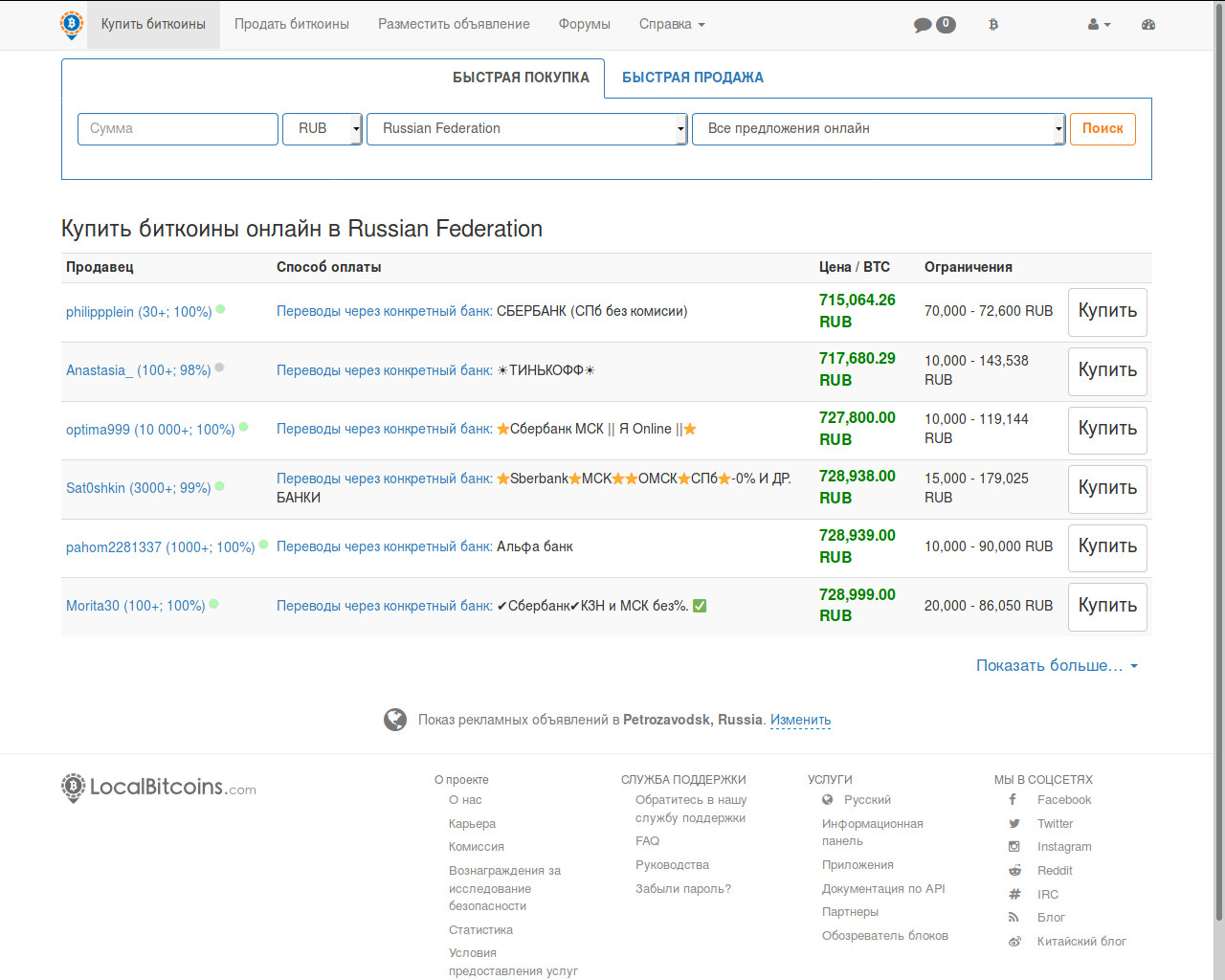Image resolution: width=1225 pixels, height=980 pixels.
Task: Open Руководства footer link
Action: (672, 865)
